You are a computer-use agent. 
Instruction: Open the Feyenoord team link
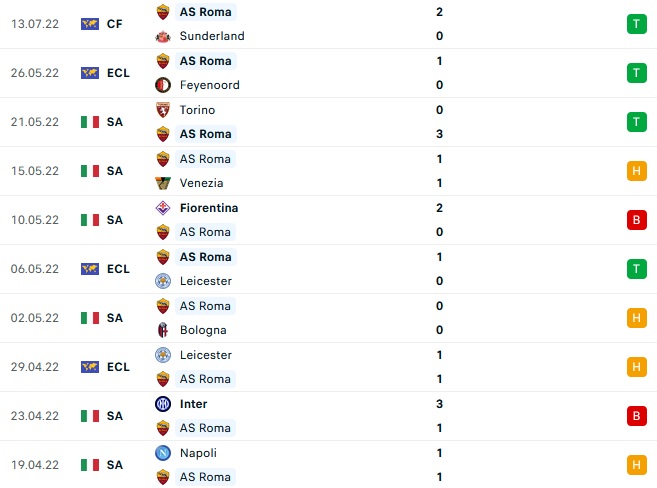210,85
